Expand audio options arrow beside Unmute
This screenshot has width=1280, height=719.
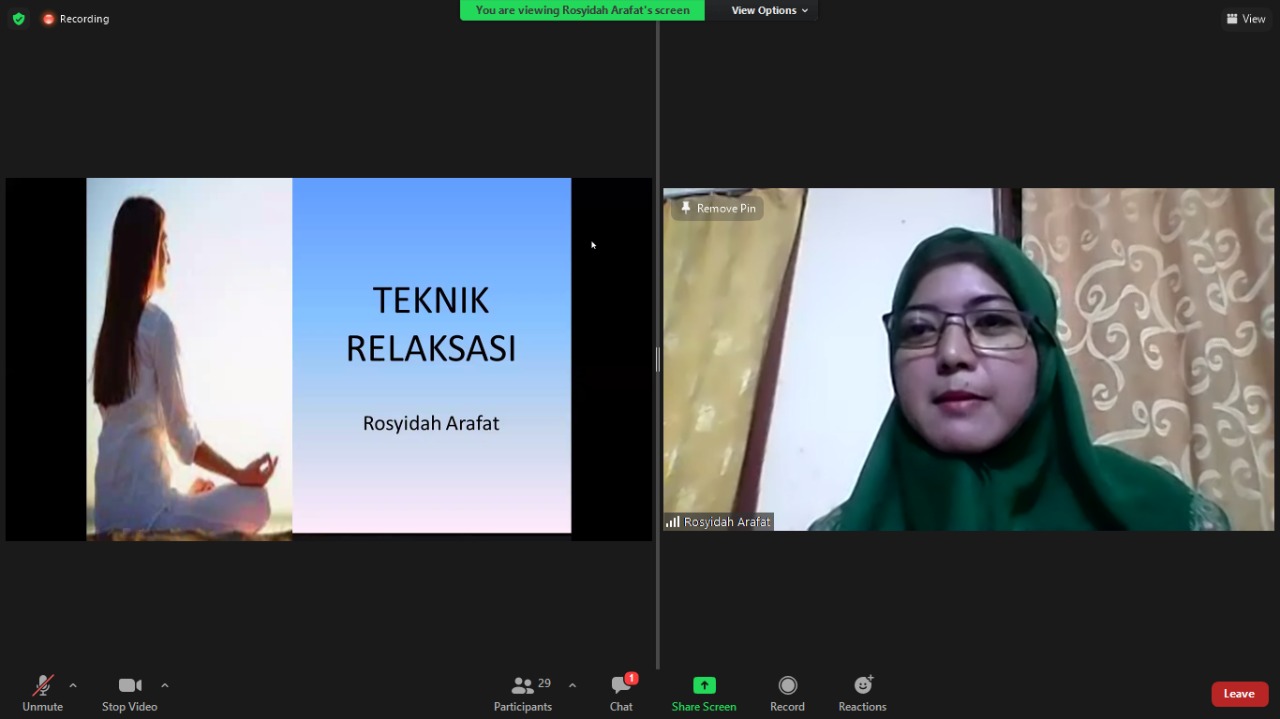(x=73, y=685)
